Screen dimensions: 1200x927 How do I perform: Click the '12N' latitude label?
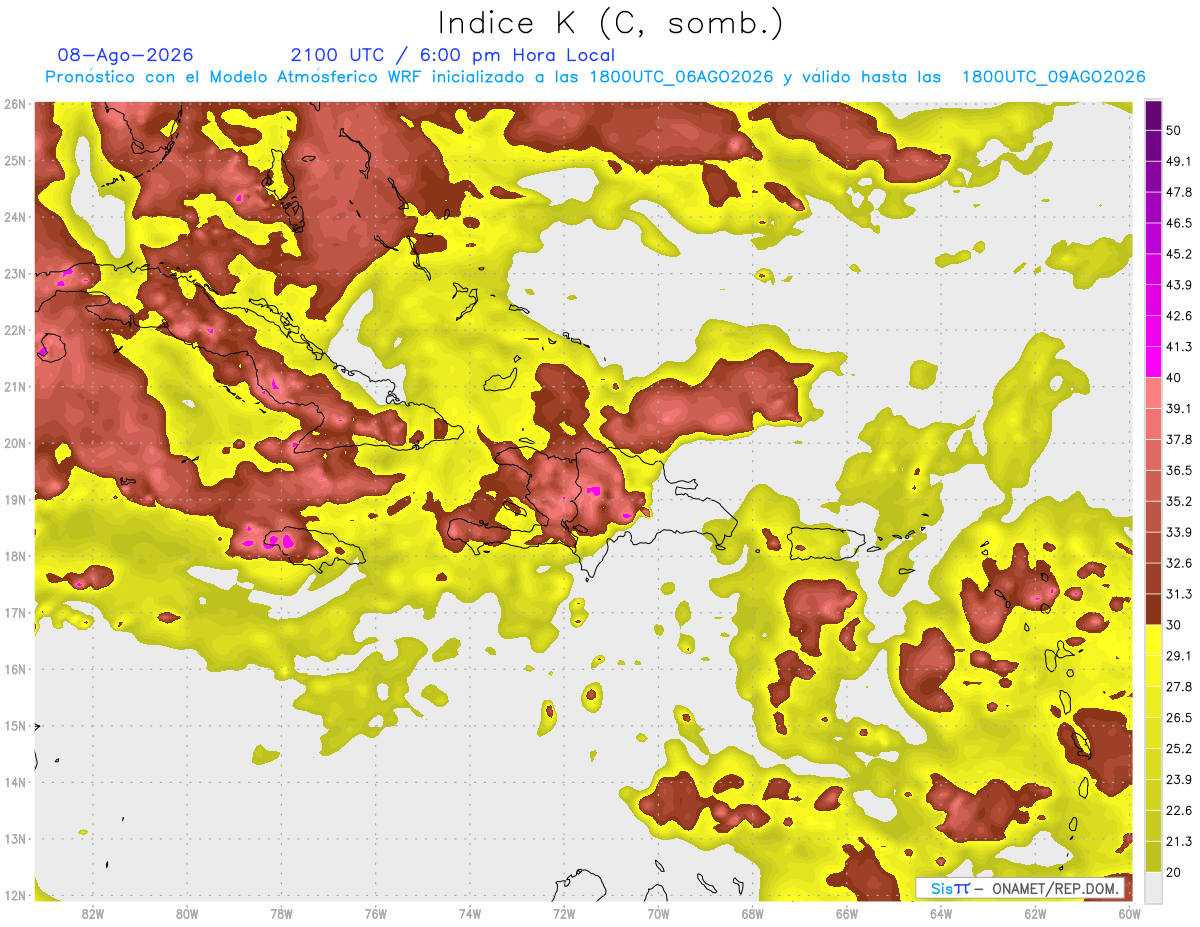[x=15, y=896]
